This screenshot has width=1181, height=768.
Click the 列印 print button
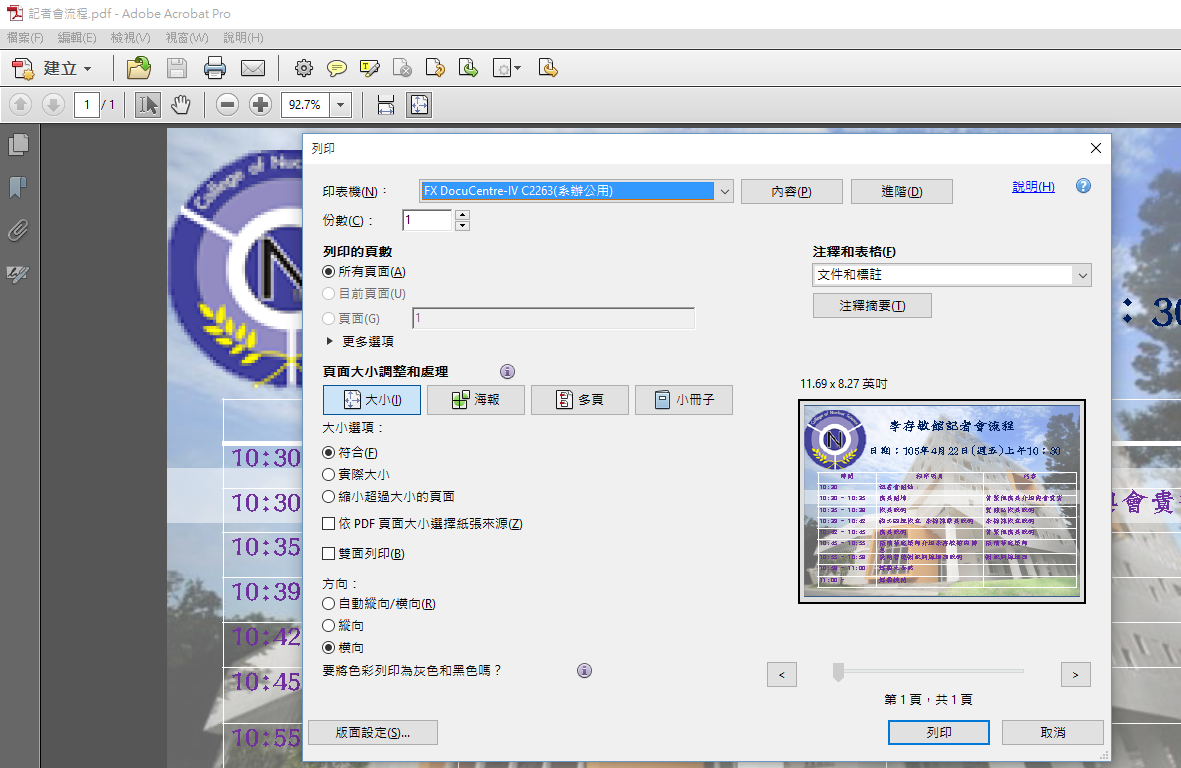(x=938, y=732)
